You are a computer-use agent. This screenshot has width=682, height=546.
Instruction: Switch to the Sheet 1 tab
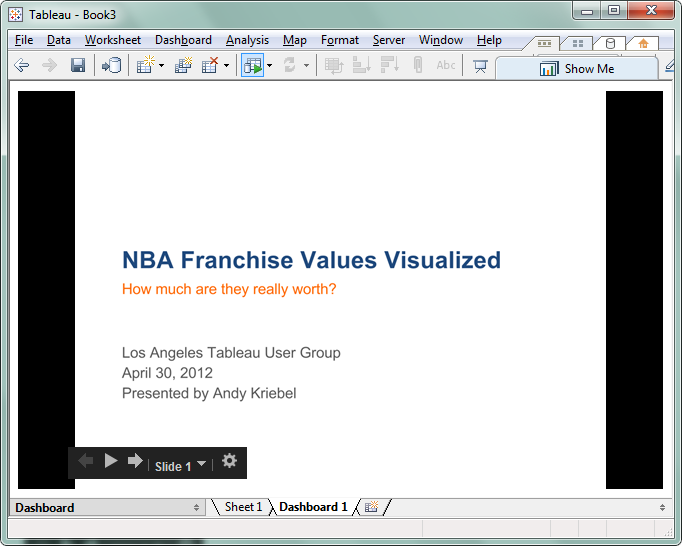(x=243, y=507)
